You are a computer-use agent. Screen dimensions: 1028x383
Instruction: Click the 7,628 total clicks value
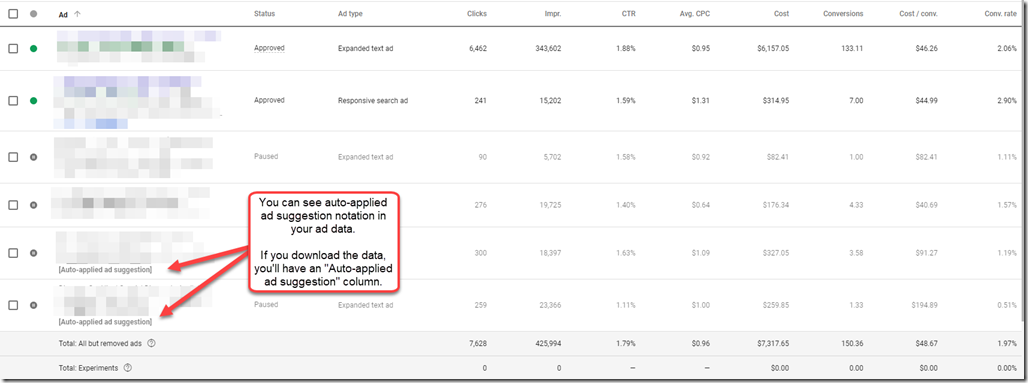[x=477, y=343]
